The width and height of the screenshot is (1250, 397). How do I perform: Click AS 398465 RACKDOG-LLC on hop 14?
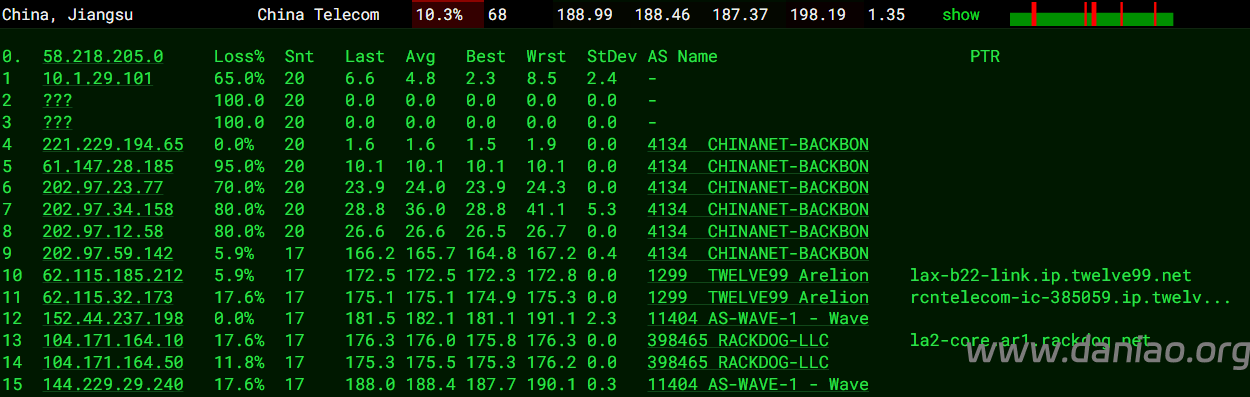pos(738,362)
